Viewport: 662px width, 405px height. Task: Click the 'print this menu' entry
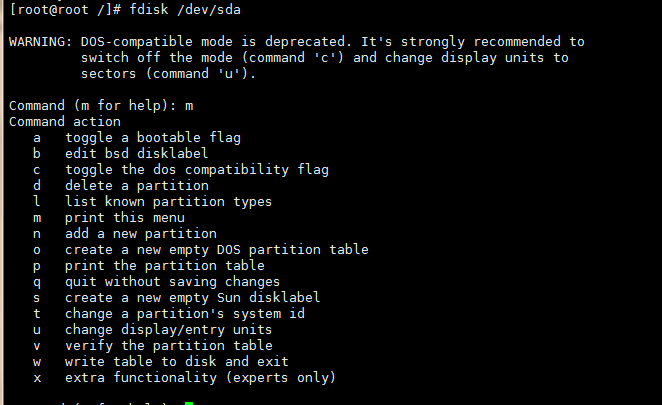tap(109, 218)
